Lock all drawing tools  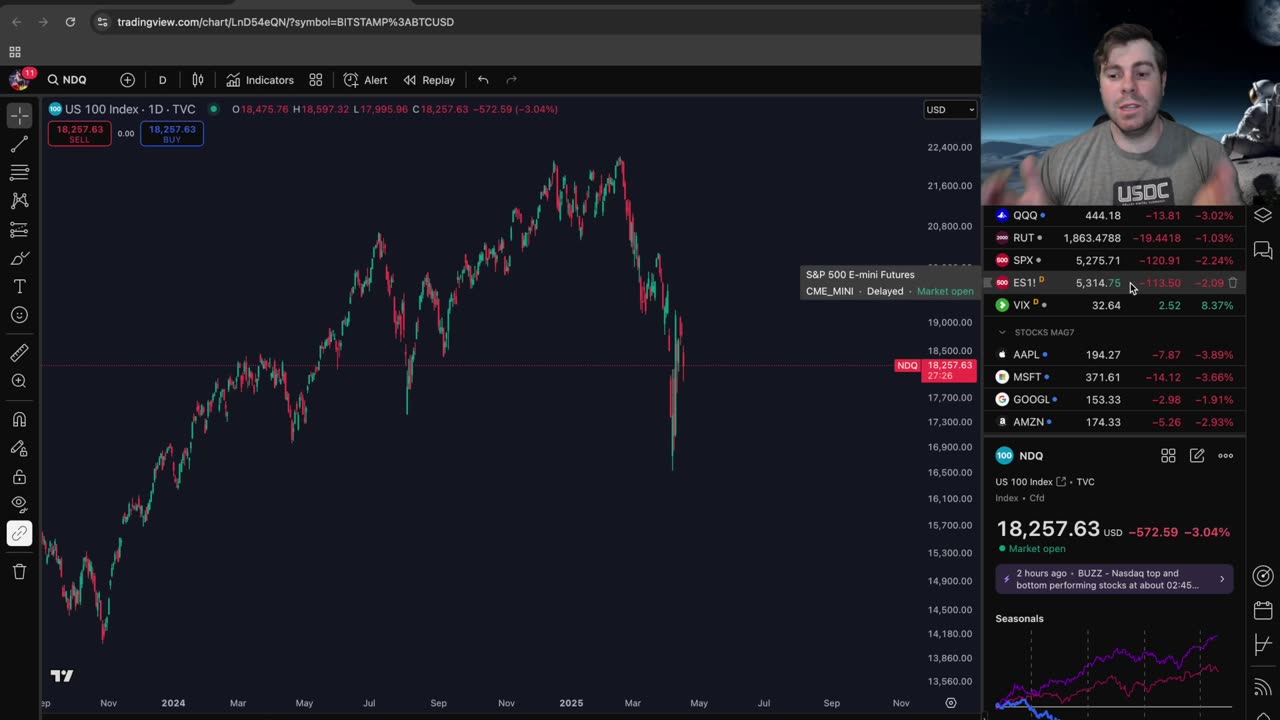(x=19, y=477)
